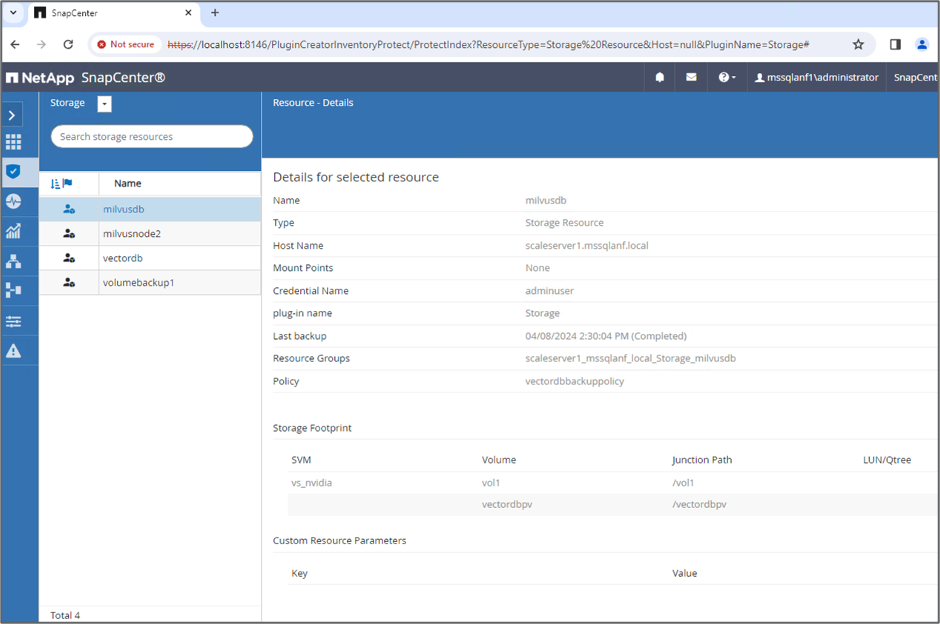Sort resources using the flag sort icon
940x624 pixels.
pyautogui.click(x=61, y=184)
